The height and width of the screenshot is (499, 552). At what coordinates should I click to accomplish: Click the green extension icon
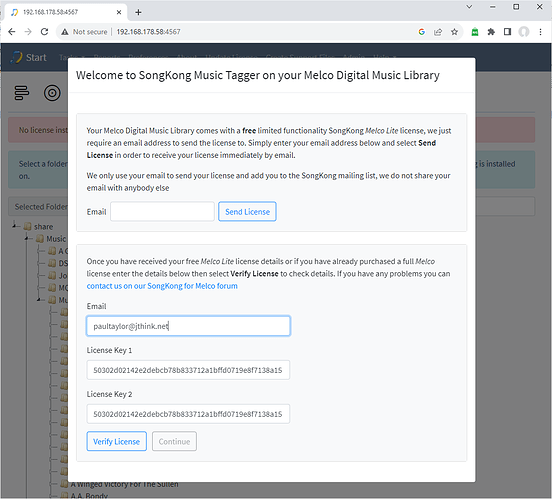[475, 32]
